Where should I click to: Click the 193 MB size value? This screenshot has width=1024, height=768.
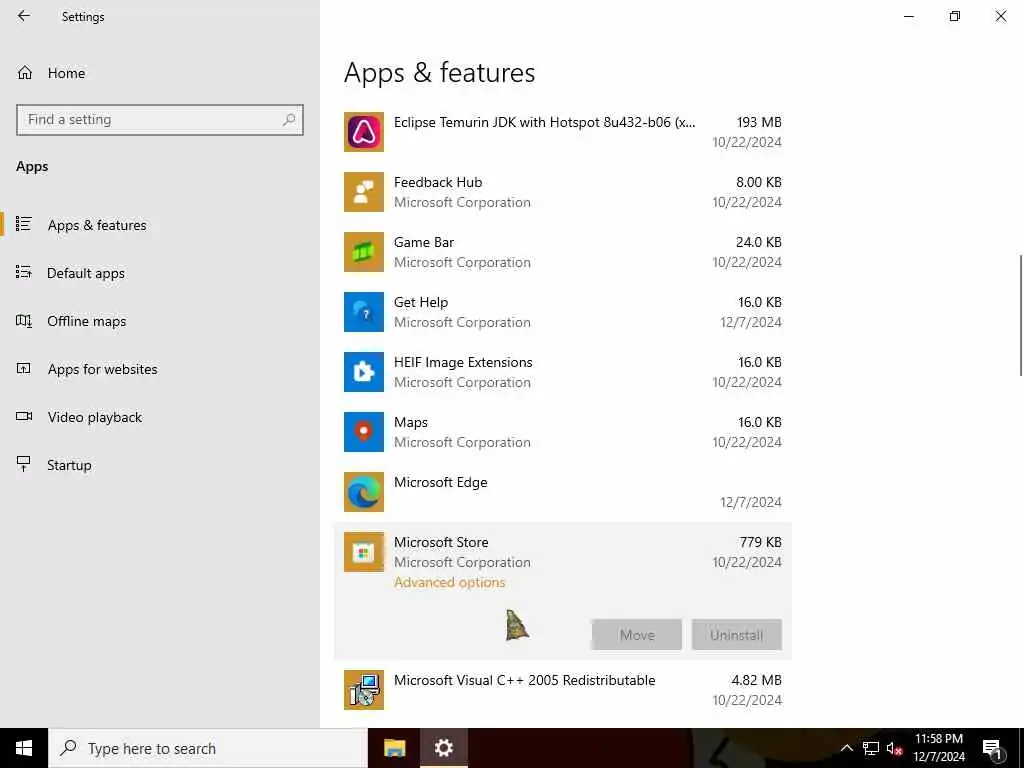[759, 122]
